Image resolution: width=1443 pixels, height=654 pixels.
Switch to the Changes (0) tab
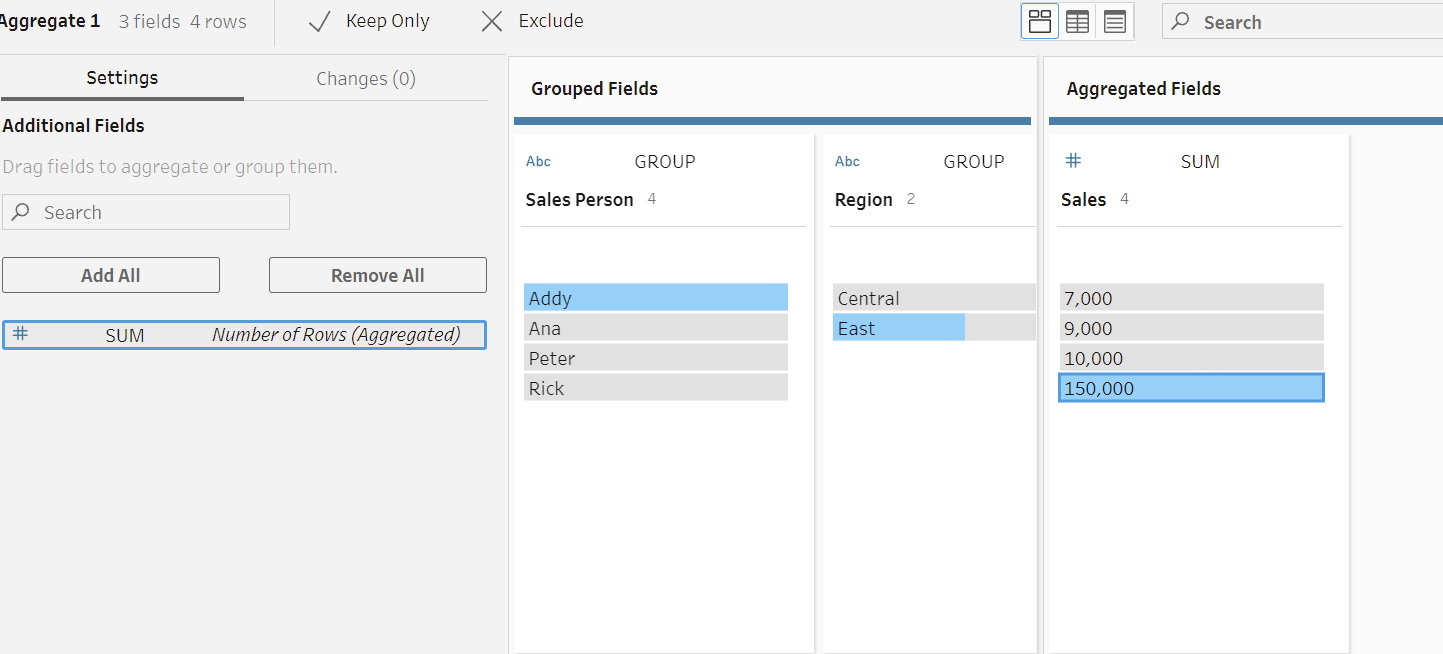pos(366,79)
